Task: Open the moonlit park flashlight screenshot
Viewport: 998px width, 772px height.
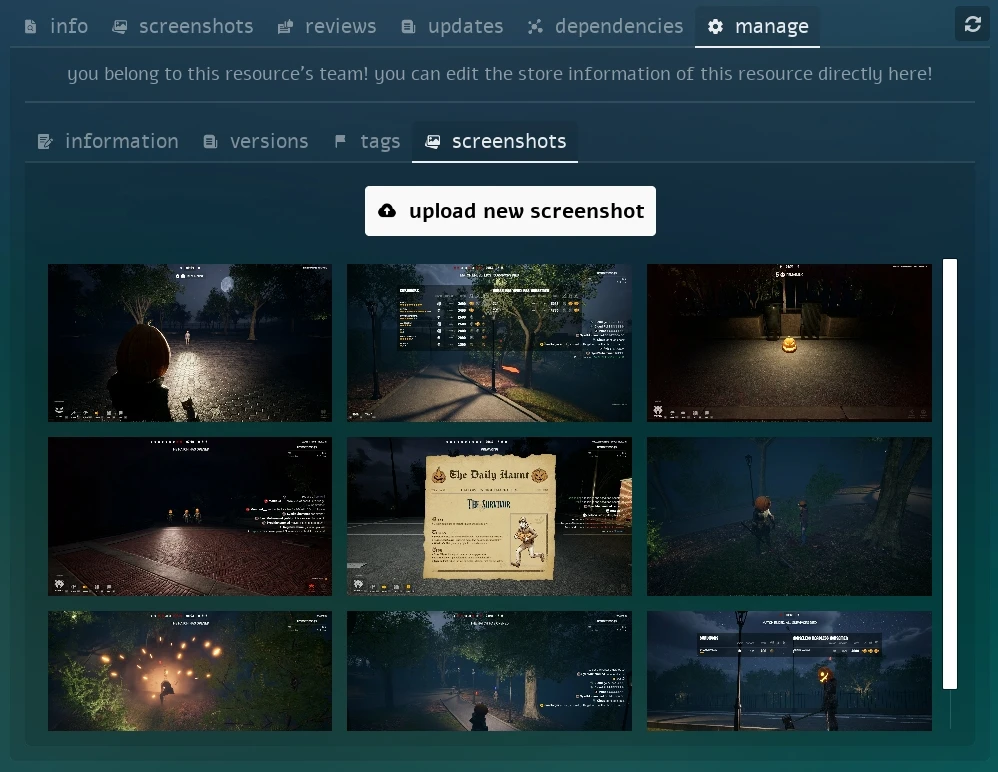Action: pos(190,342)
